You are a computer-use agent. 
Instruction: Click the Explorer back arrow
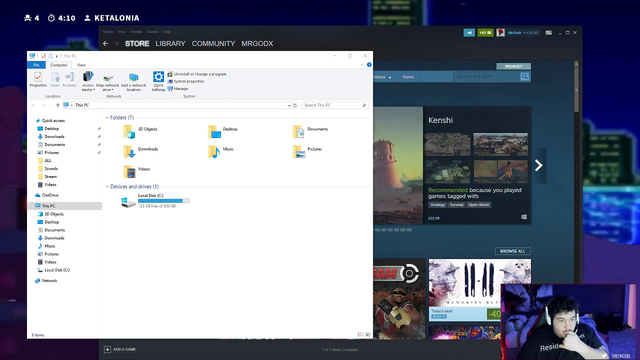click(x=33, y=105)
